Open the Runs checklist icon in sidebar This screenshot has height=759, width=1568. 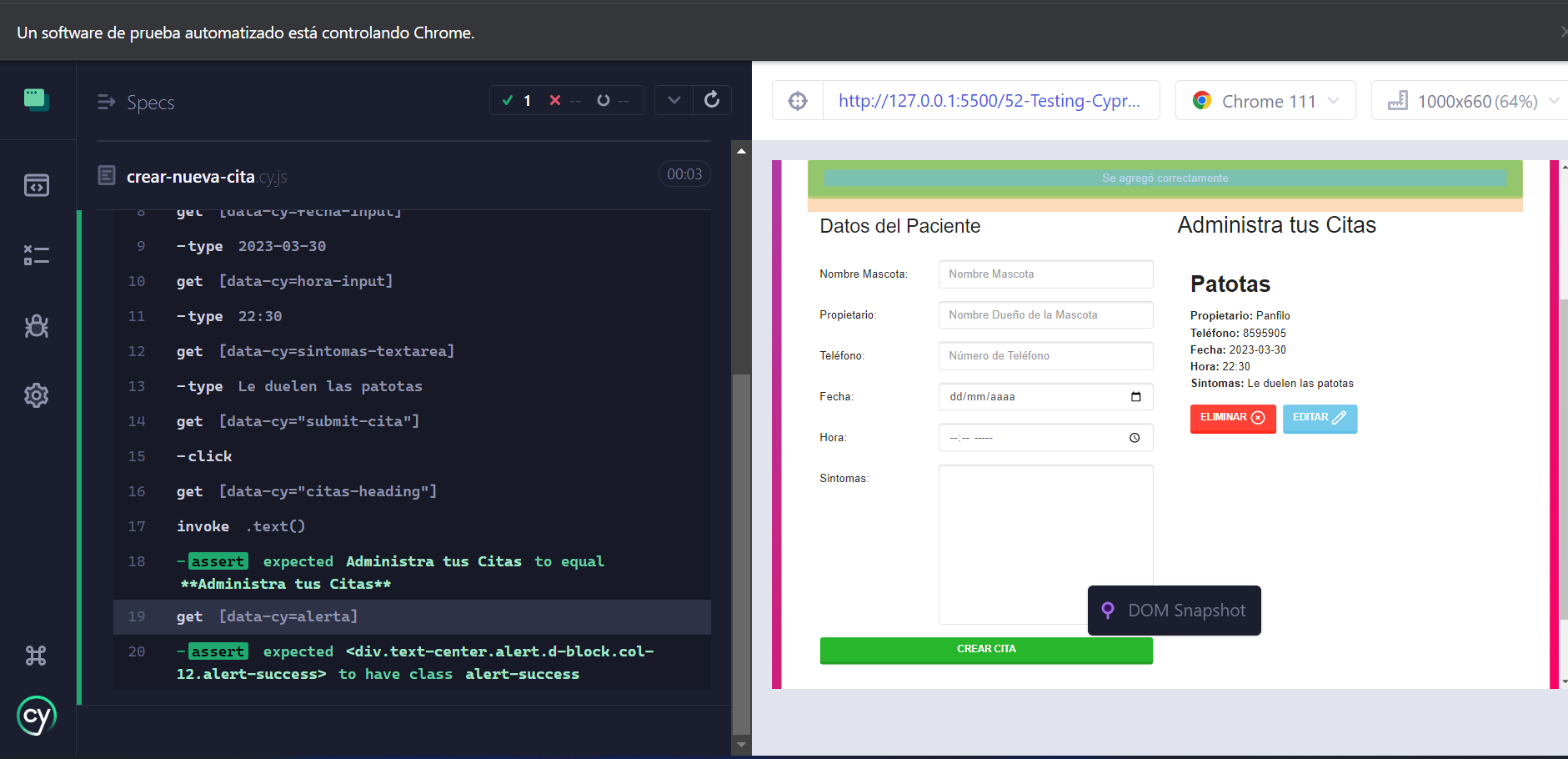tap(37, 255)
